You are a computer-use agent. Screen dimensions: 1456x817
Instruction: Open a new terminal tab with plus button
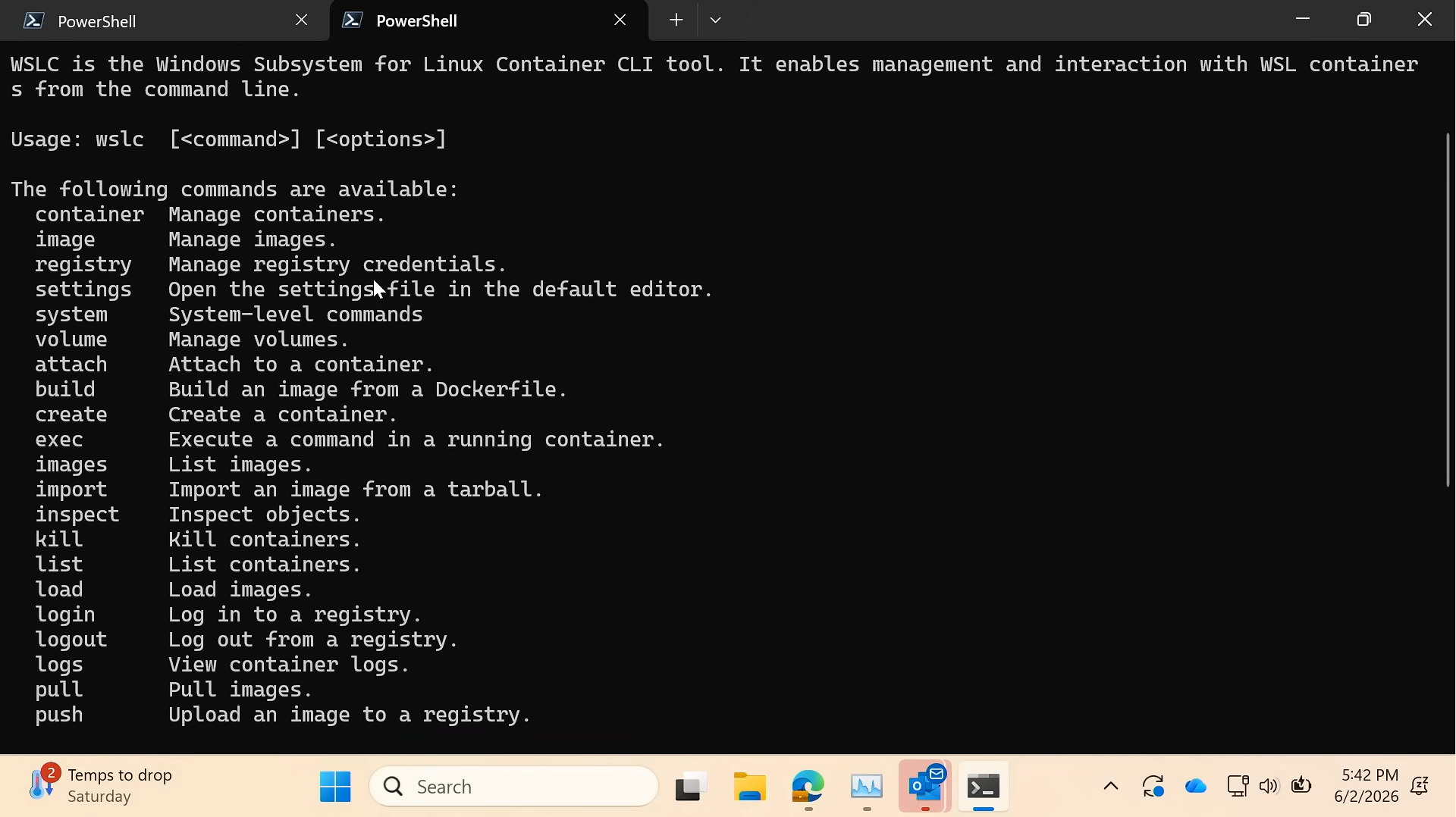pos(676,20)
